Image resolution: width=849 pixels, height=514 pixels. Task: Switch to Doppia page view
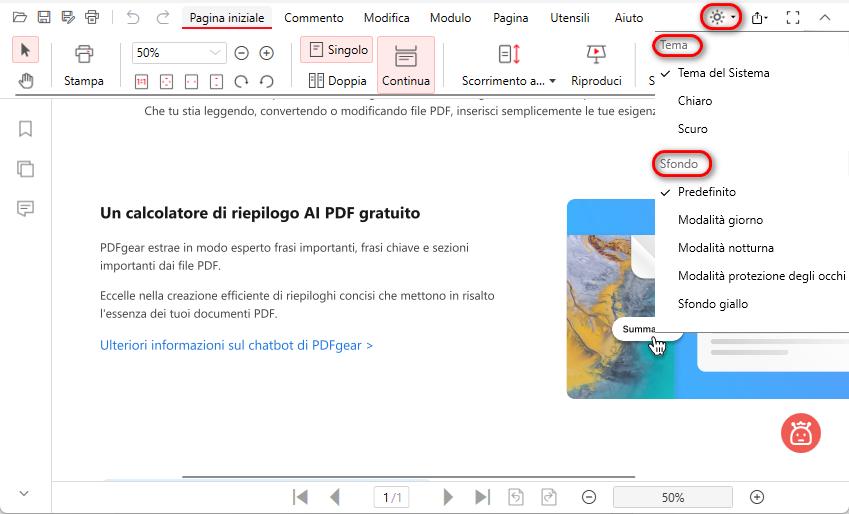point(337,81)
